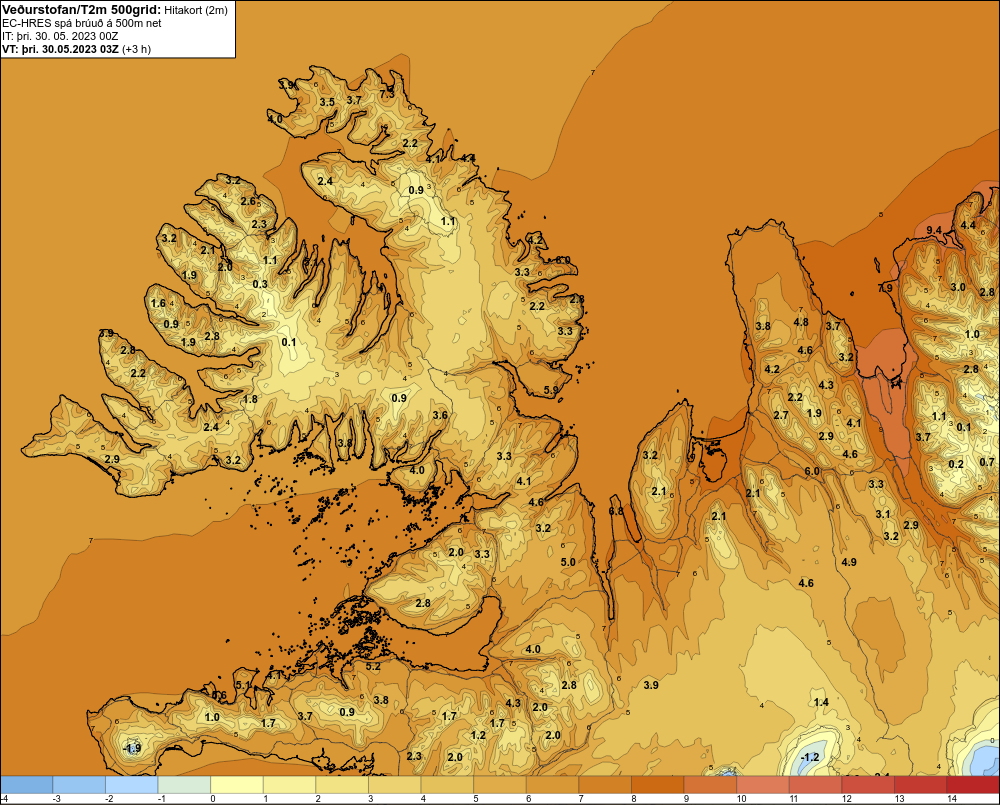The image size is (1000, 805).
Task: Click the 2.7 temperature label
Action: [x=781, y=415]
